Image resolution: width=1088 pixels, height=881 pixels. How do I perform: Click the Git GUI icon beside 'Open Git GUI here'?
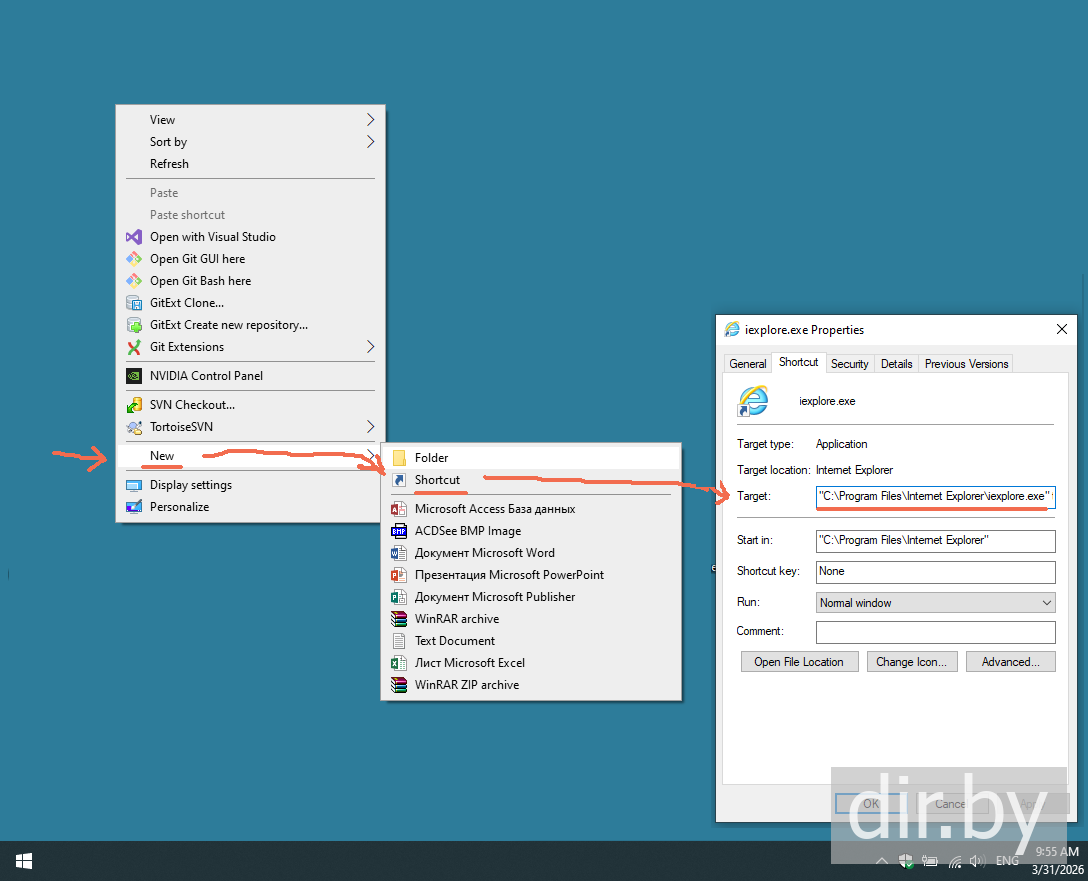click(134, 259)
